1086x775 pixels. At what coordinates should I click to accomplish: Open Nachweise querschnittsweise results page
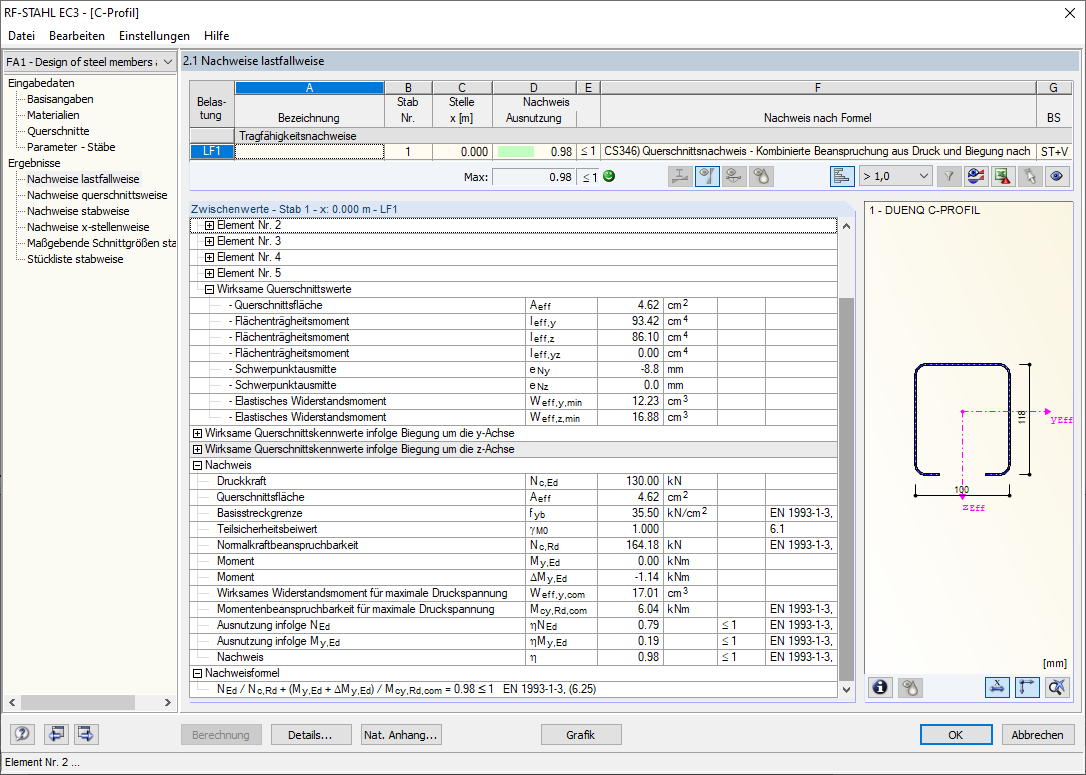[x=97, y=195]
